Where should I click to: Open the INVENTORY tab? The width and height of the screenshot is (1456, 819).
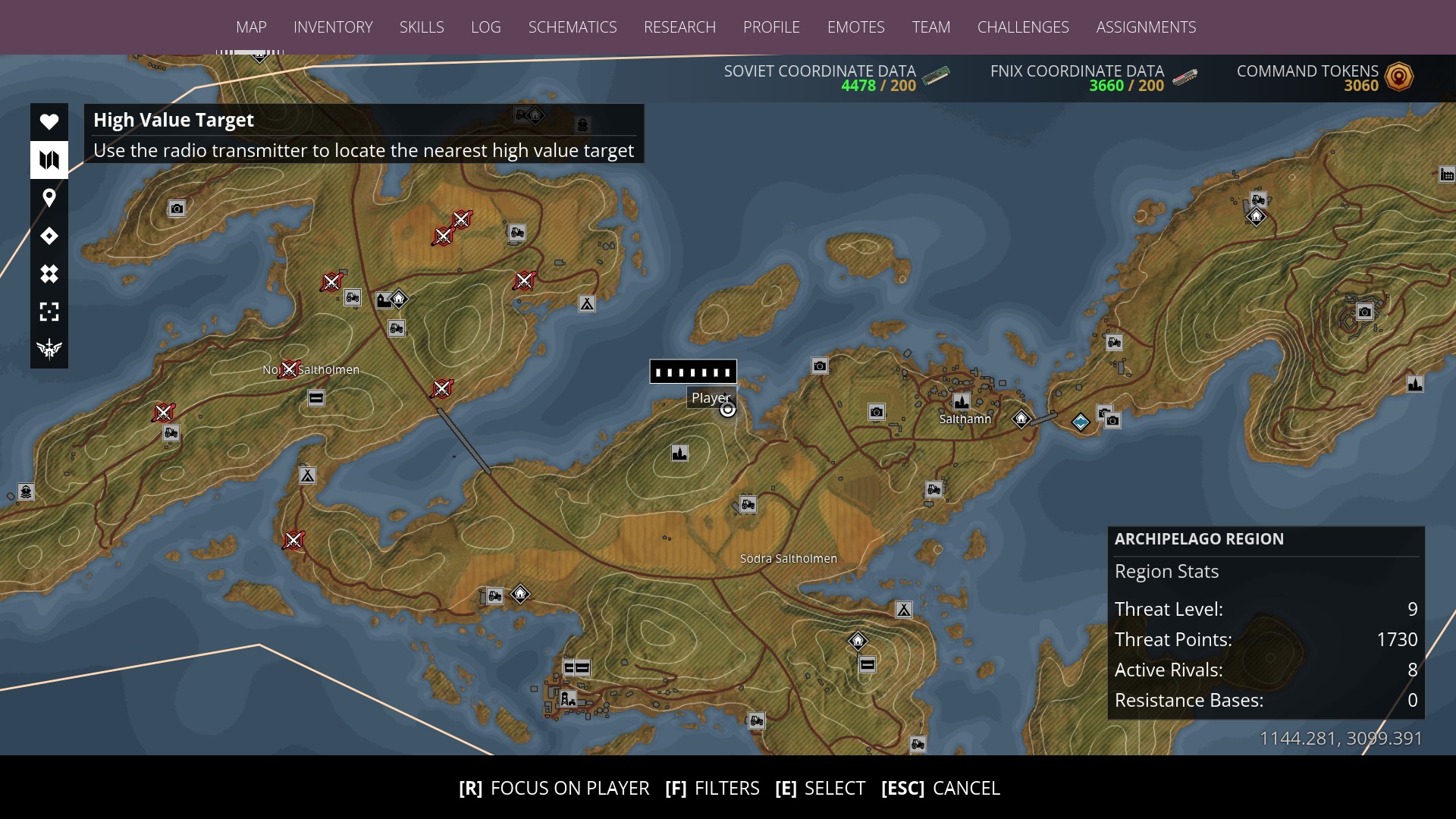tap(333, 27)
